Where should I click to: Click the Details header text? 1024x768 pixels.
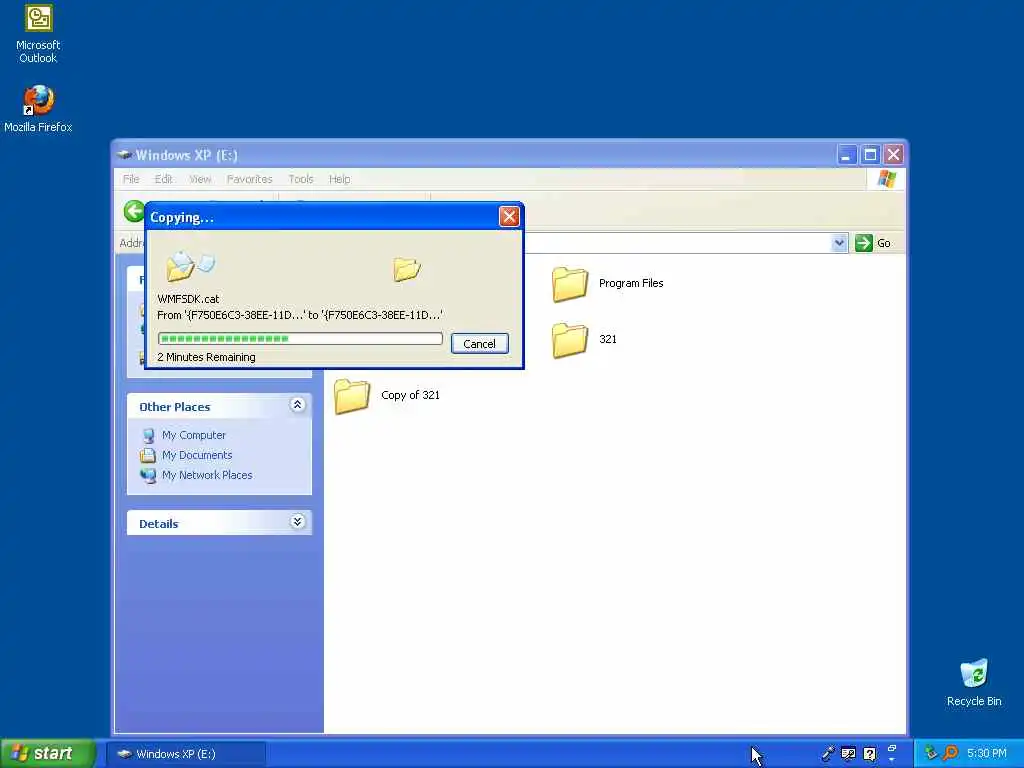click(159, 524)
